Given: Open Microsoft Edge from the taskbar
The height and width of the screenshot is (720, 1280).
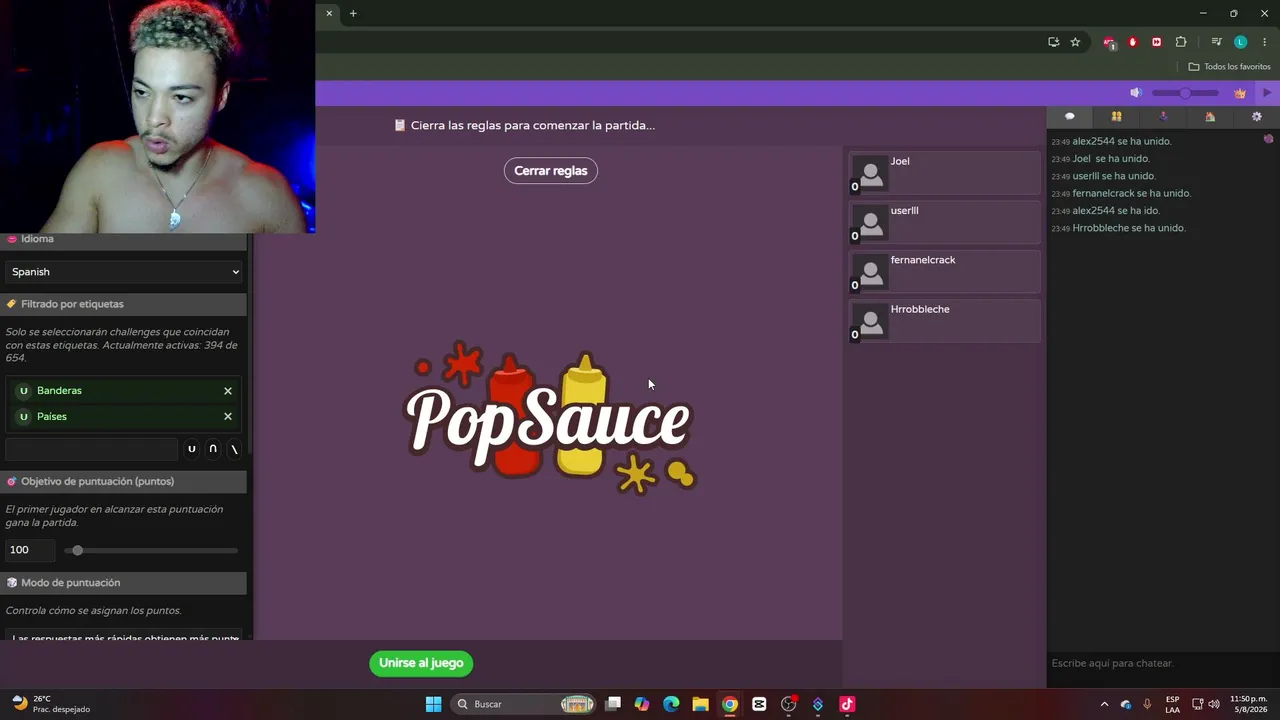Looking at the screenshot, I should 671,704.
